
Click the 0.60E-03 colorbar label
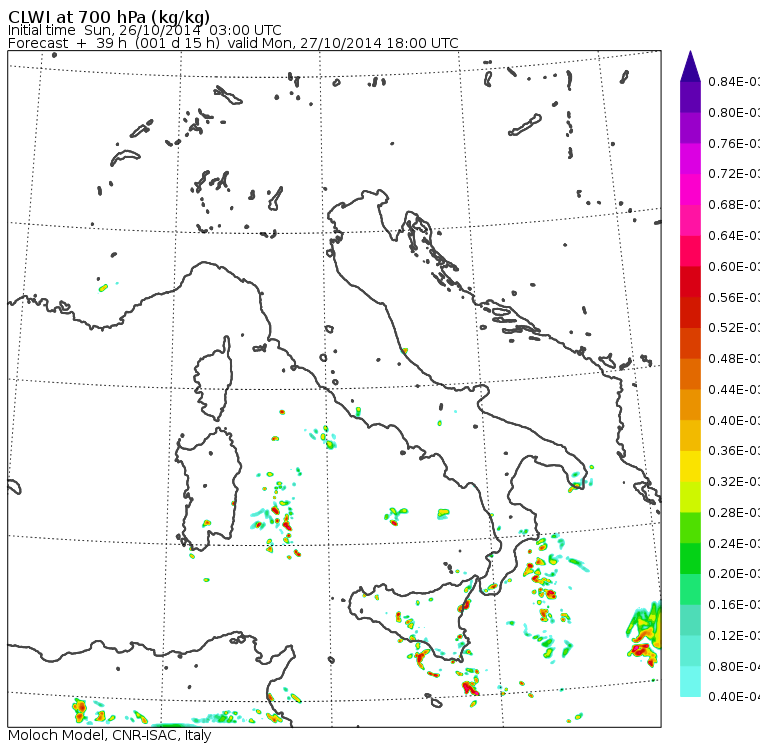(x=734, y=267)
